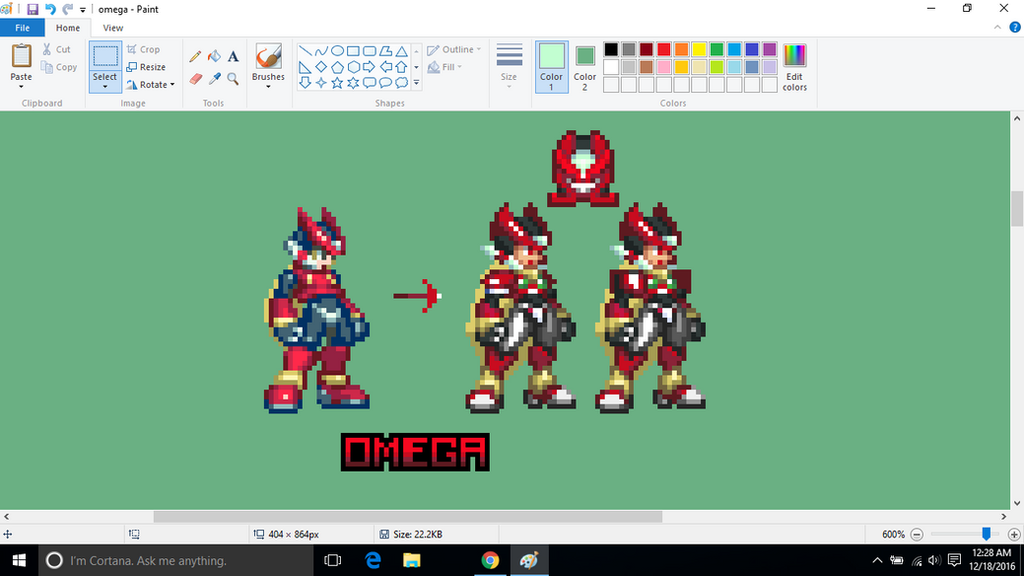
Task: Open the Outline dropdown
Action: [454, 50]
